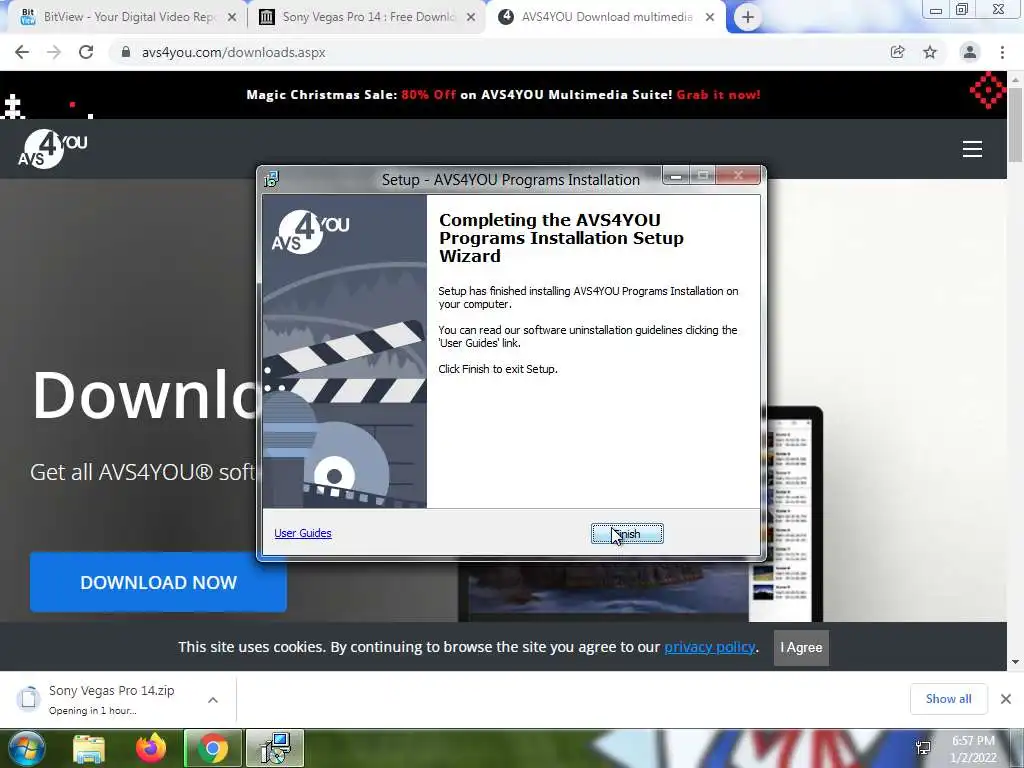Open Windows Explorer from the taskbar
Viewport: 1024px width, 768px height.
pyautogui.click(x=89, y=748)
